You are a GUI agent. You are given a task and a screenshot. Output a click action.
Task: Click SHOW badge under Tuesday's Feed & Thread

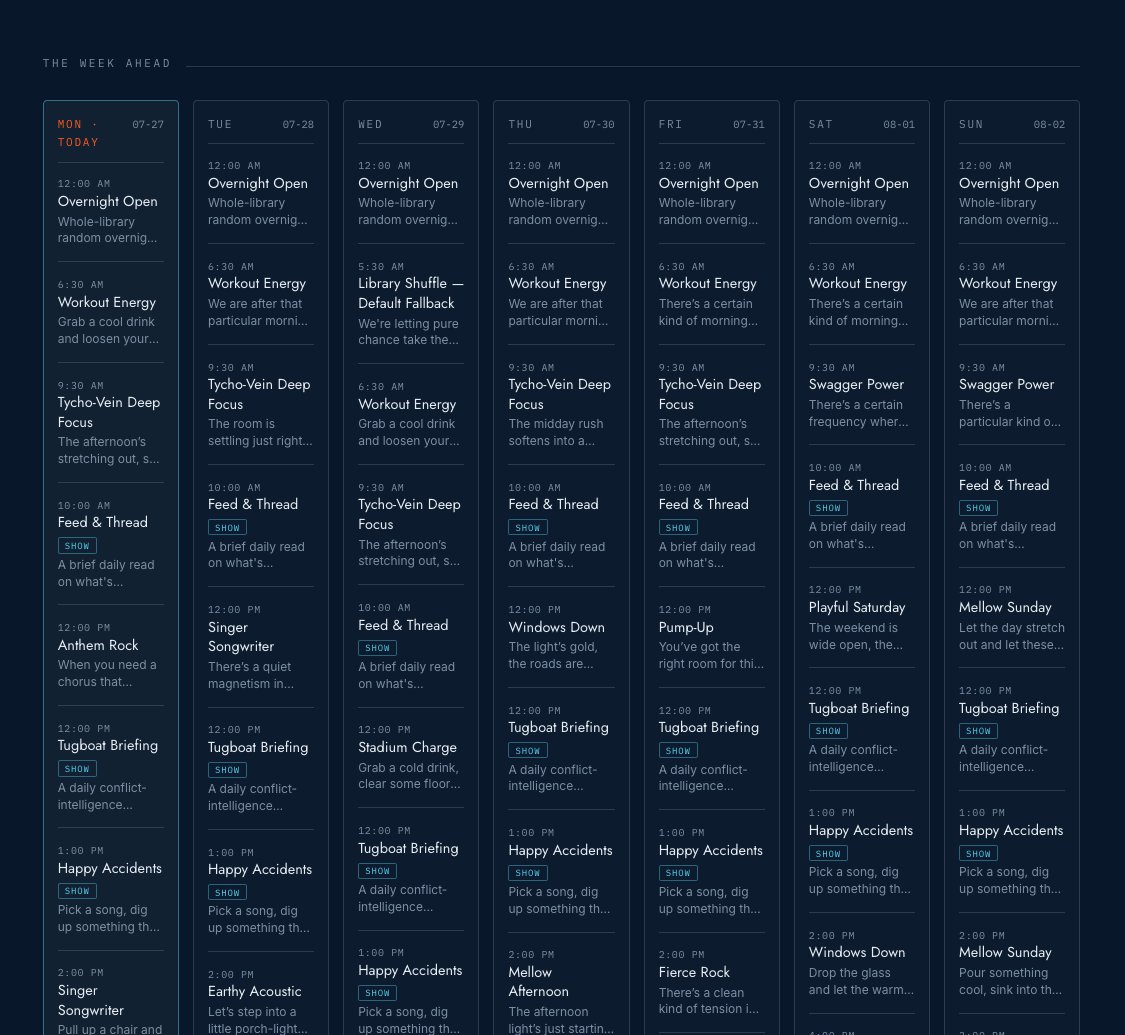click(227, 528)
